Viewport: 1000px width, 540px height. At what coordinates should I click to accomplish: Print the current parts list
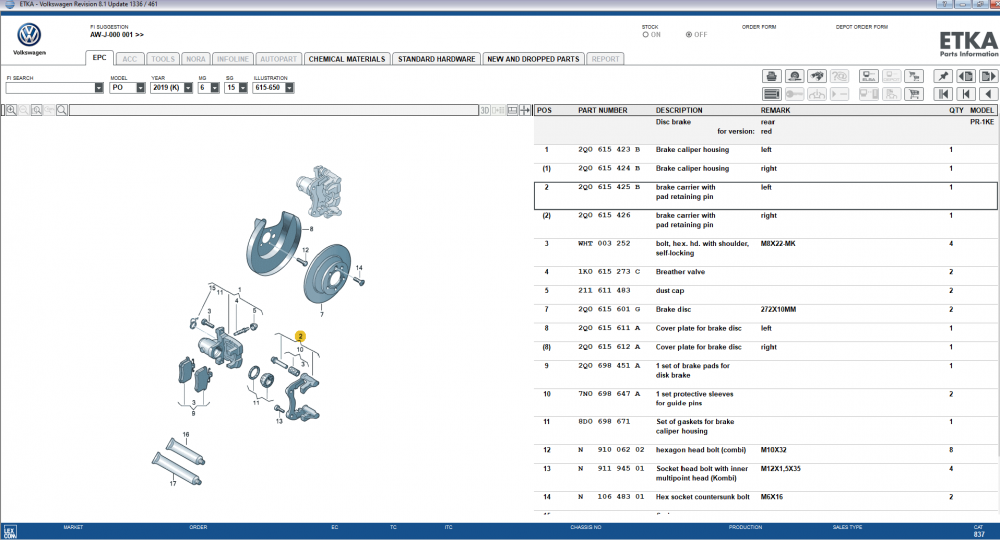pos(771,77)
